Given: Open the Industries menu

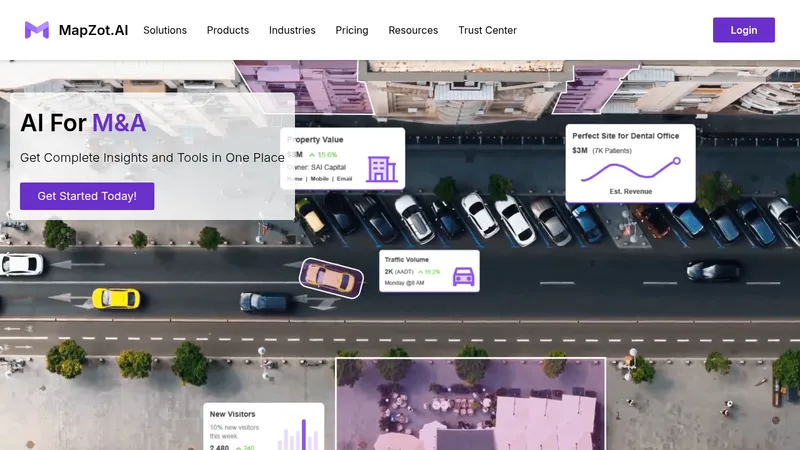Looking at the screenshot, I should [x=292, y=30].
